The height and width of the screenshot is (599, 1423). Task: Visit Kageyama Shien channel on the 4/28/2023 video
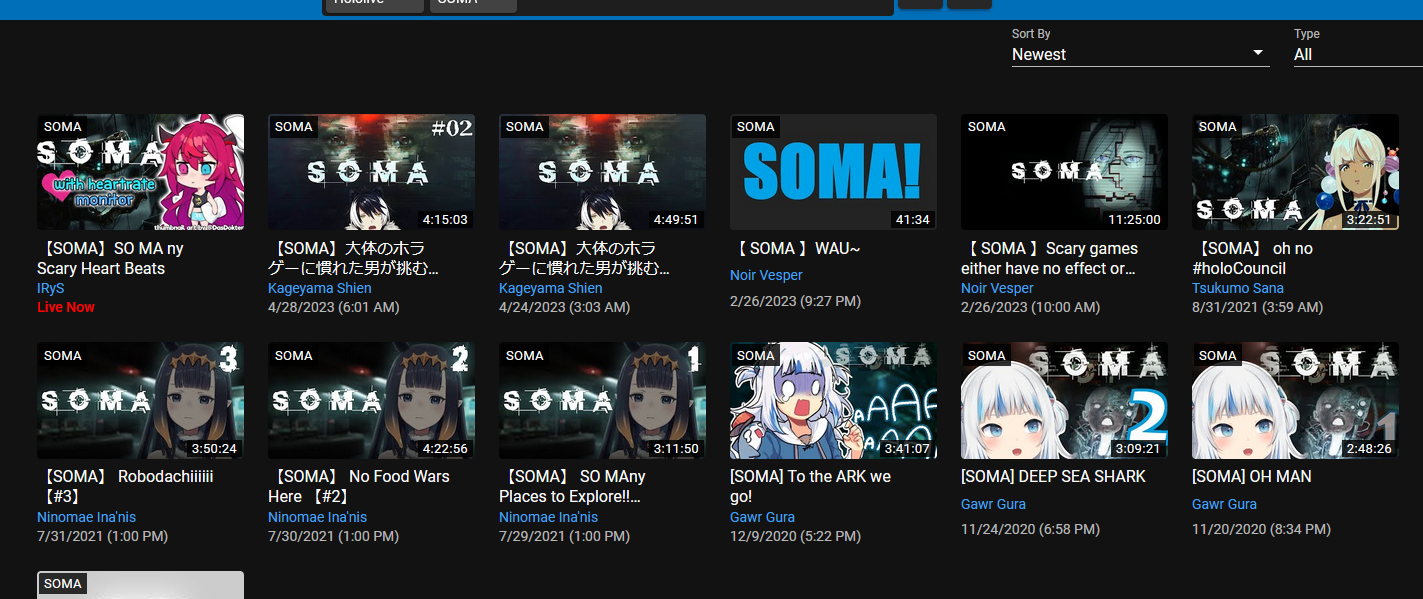[320, 288]
